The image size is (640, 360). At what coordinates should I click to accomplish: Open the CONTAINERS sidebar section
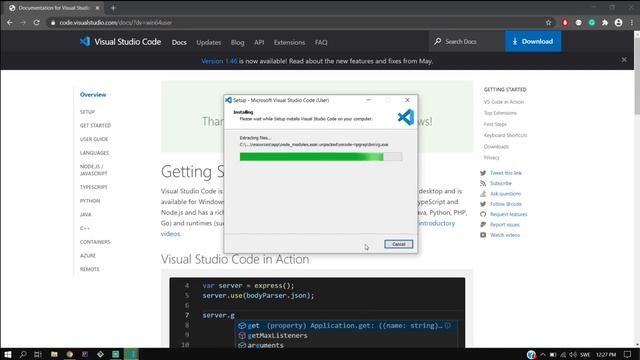[95, 242]
